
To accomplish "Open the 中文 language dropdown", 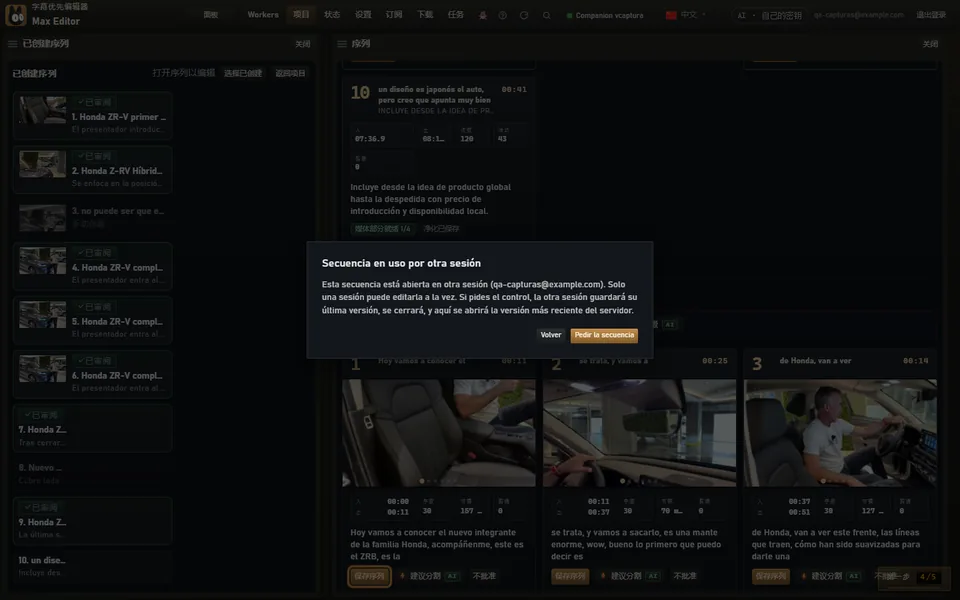I will tap(686, 15).
